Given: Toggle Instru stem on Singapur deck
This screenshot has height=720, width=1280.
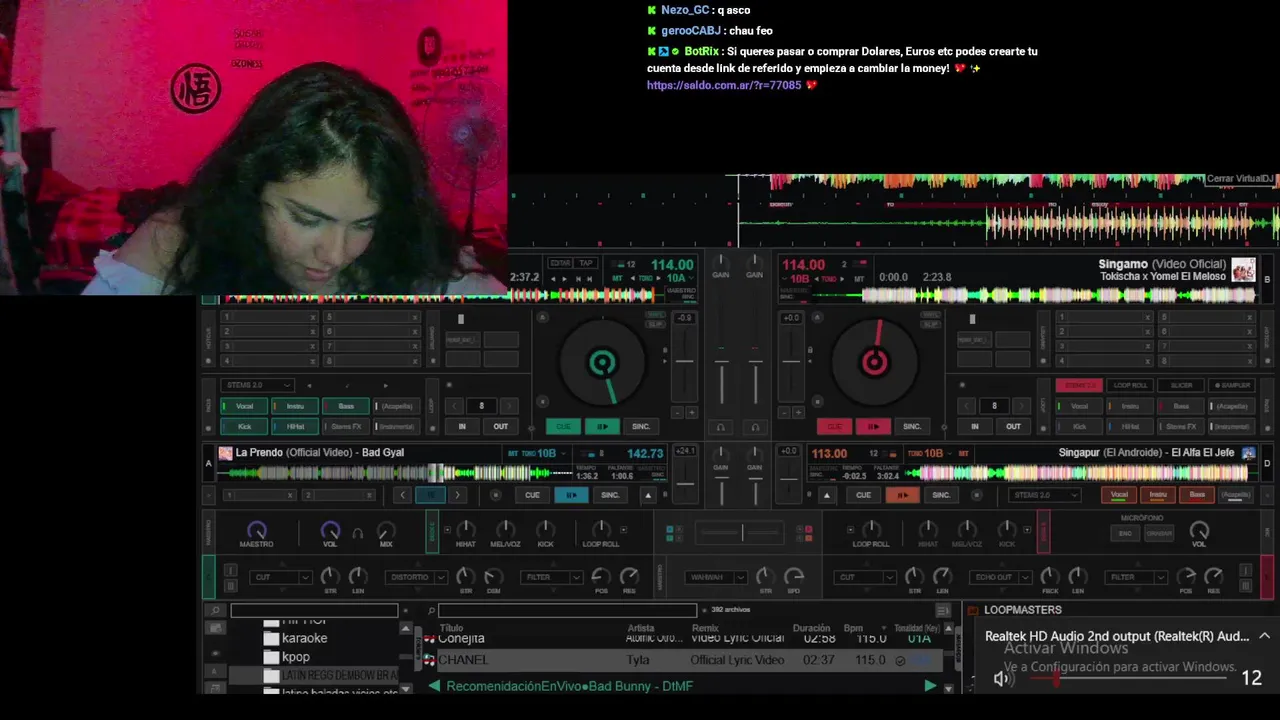Looking at the screenshot, I should (1158, 495).
